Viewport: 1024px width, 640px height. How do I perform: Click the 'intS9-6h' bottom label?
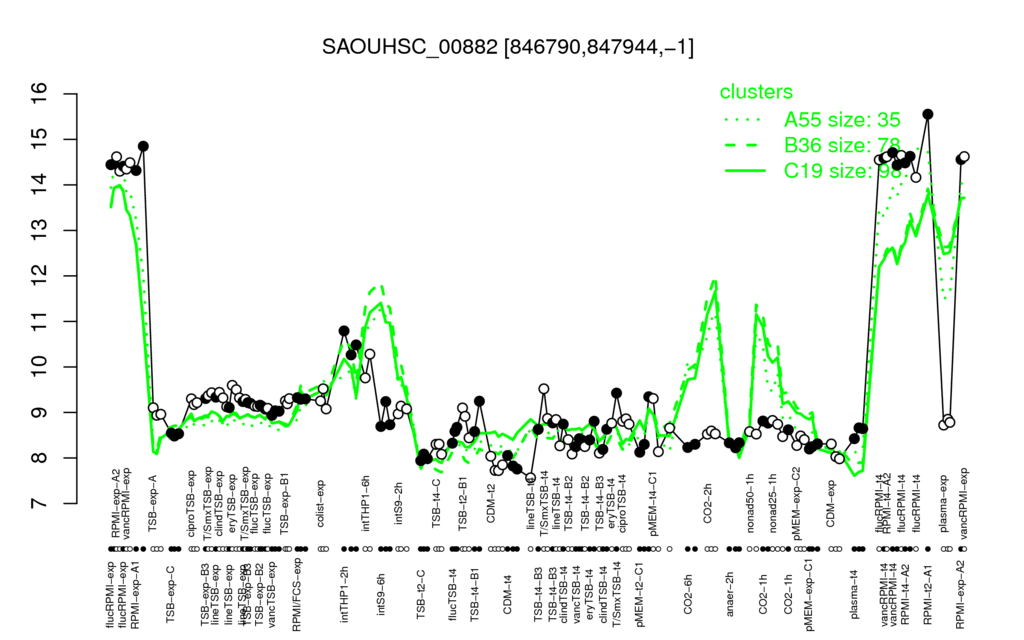381,593
